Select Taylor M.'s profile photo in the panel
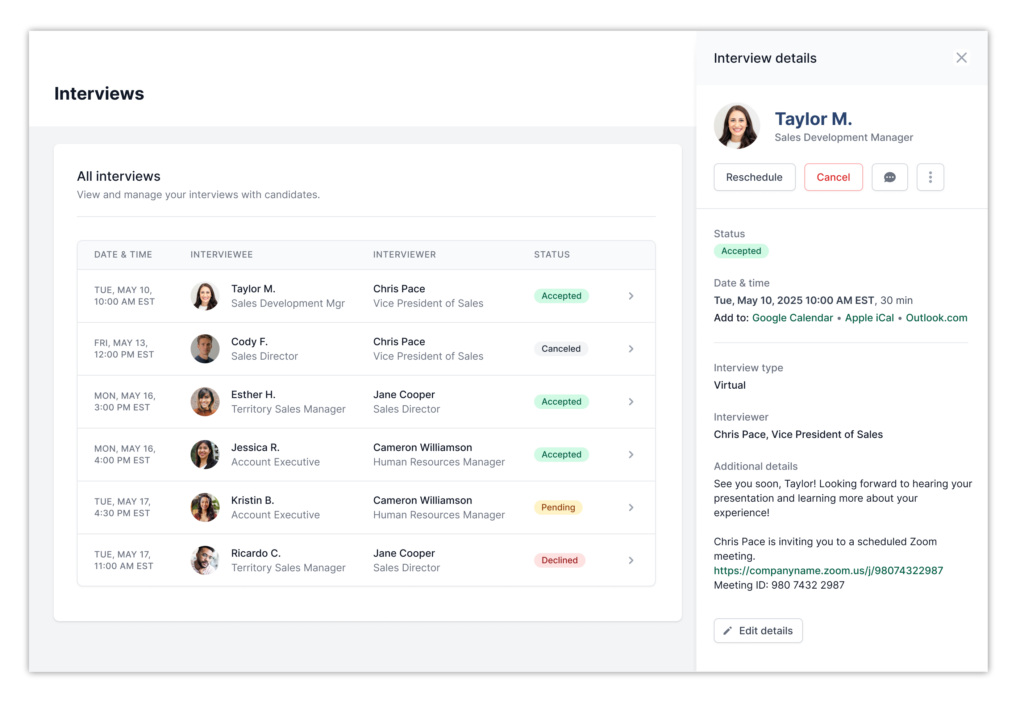 click(x=737, y=126)
